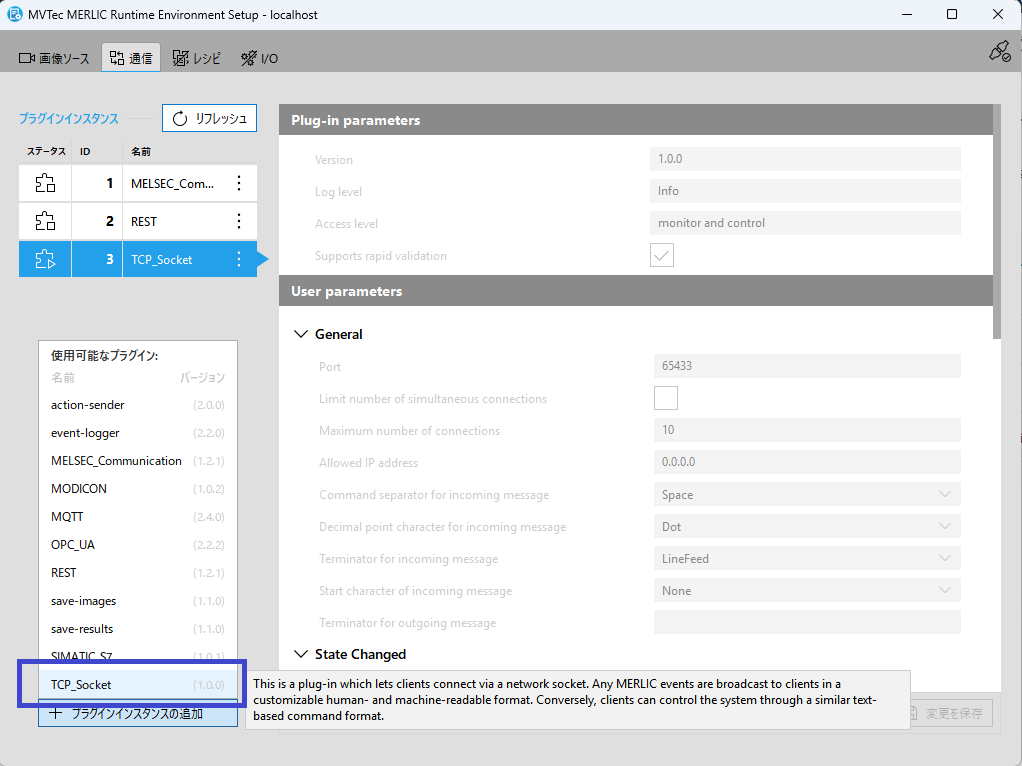Collapse the General section

pyautogui.click(x=300, y=334)
